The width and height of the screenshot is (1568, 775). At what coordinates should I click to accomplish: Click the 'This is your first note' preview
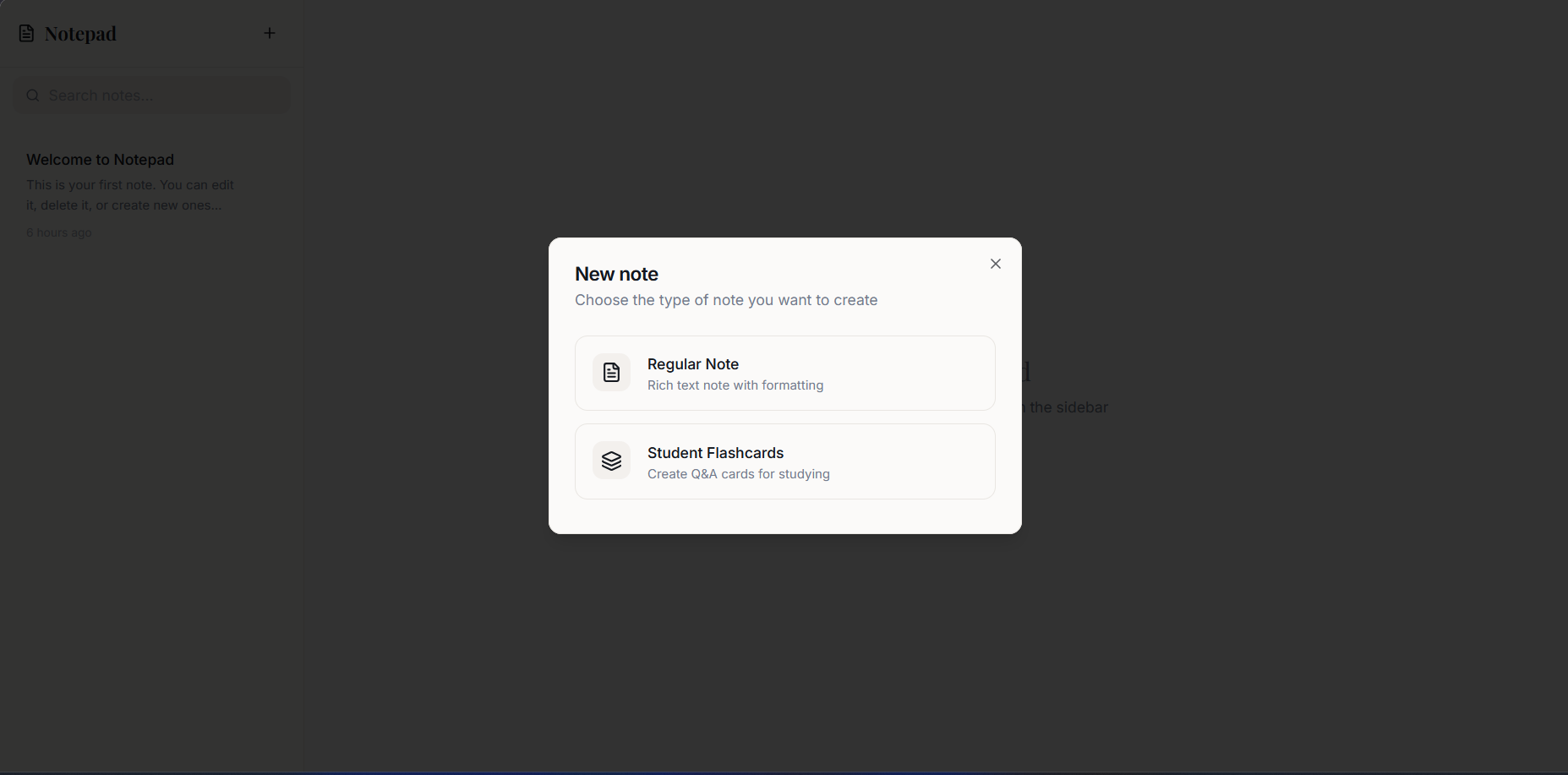pyautogui.click(x=130, y=195)
